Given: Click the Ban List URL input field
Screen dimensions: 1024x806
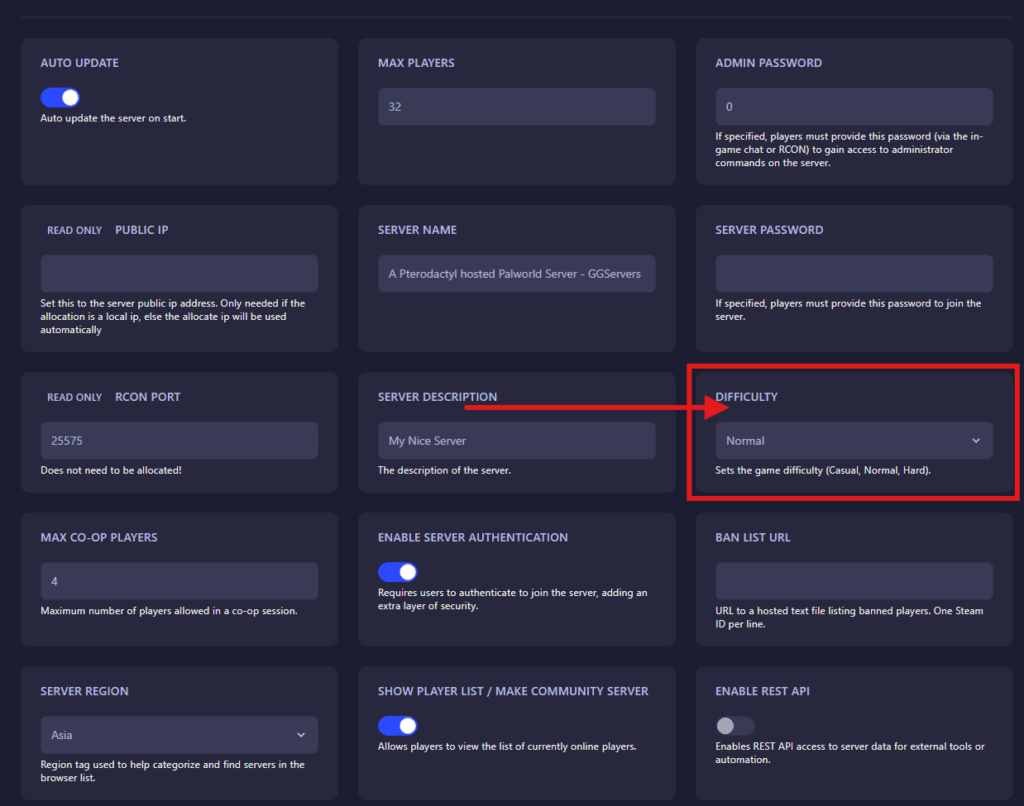Looking at the screenshot, I should (x=853, y=581).
